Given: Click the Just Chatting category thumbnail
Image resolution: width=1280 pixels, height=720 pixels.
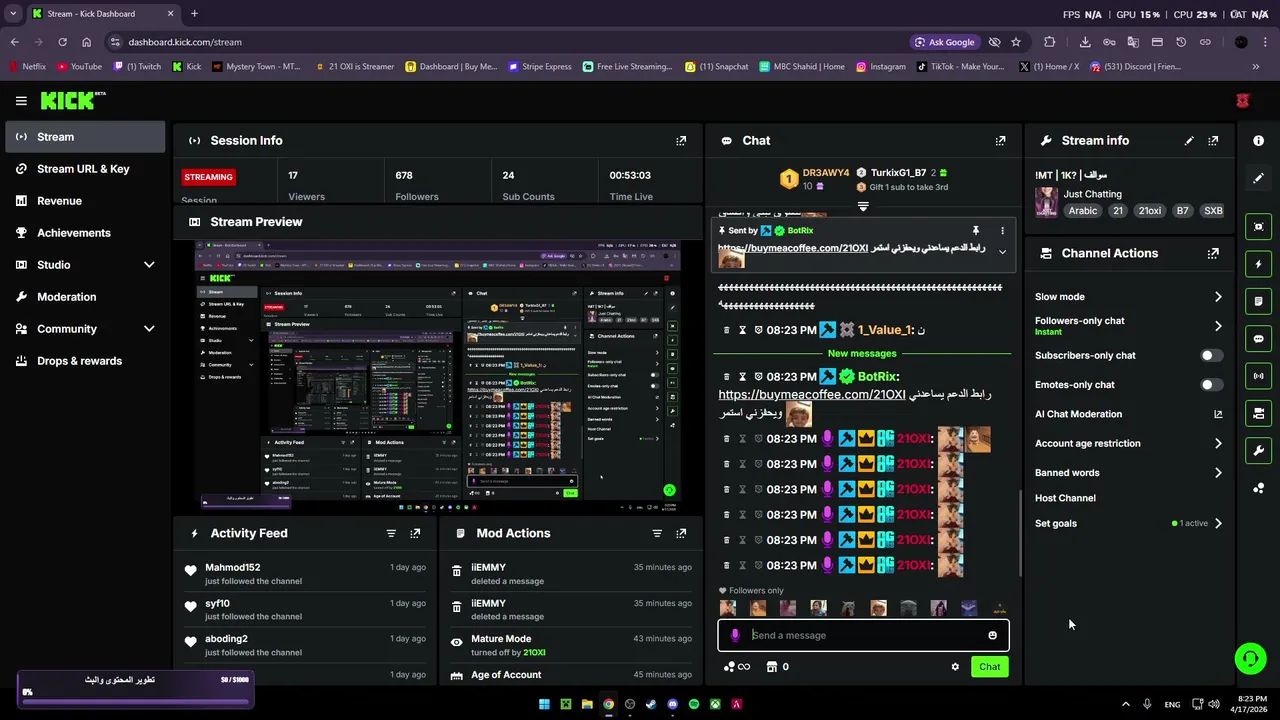Looking at the screenshot, I should [1047, 202].
